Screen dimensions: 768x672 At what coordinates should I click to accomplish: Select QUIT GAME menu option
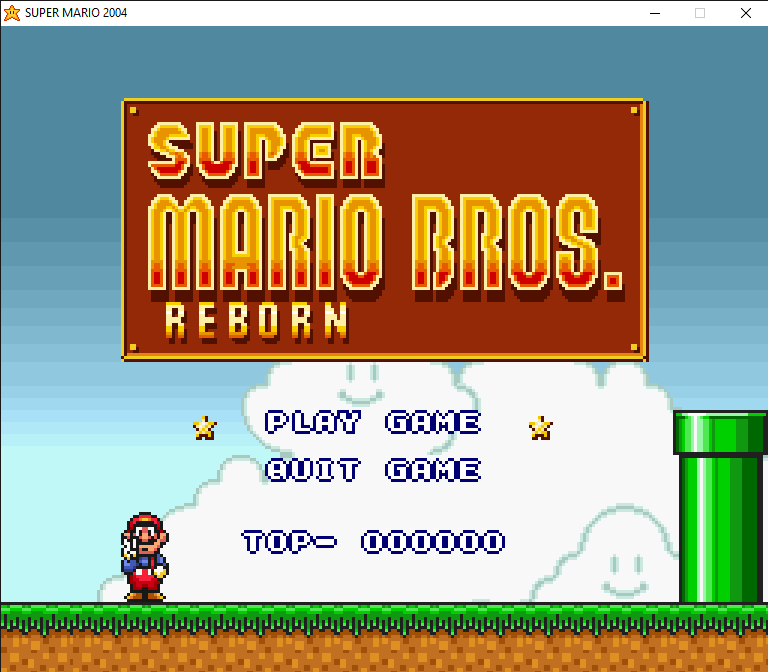373,470
